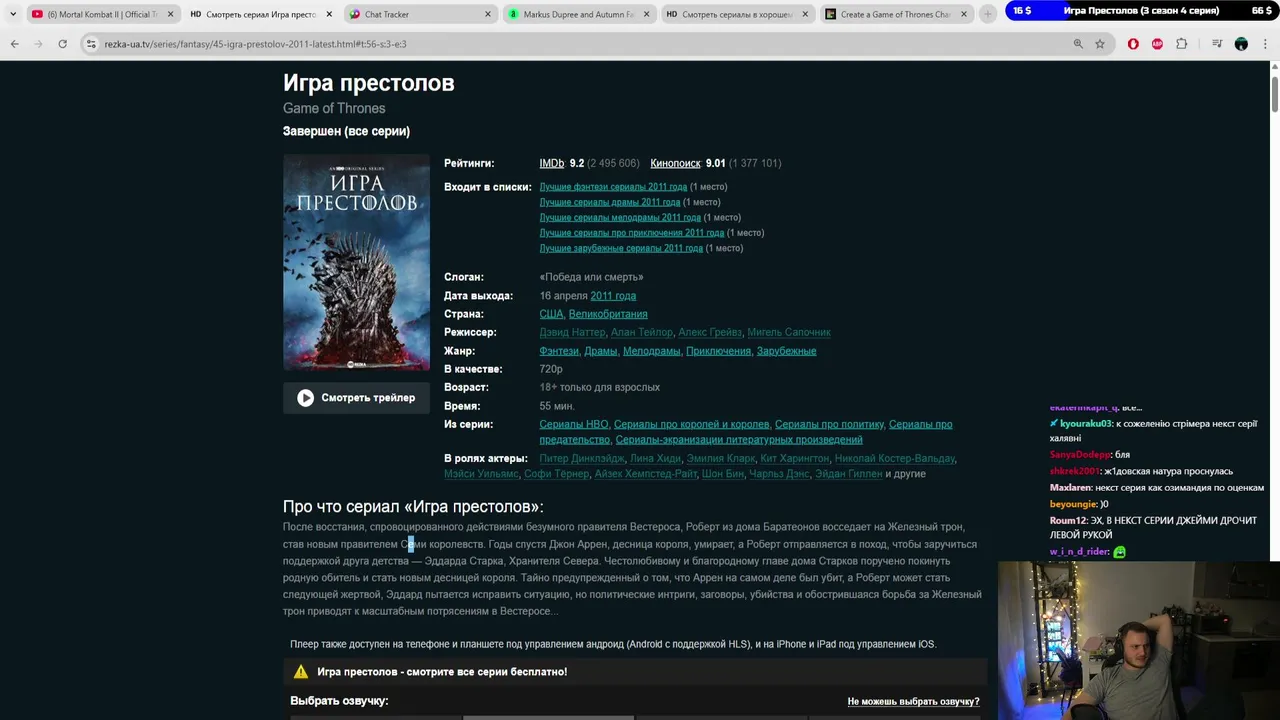The height and width of the screenshot is (720, 1280).
Task: Open actress Софи Тёрнер link
Action: [556, 474]
